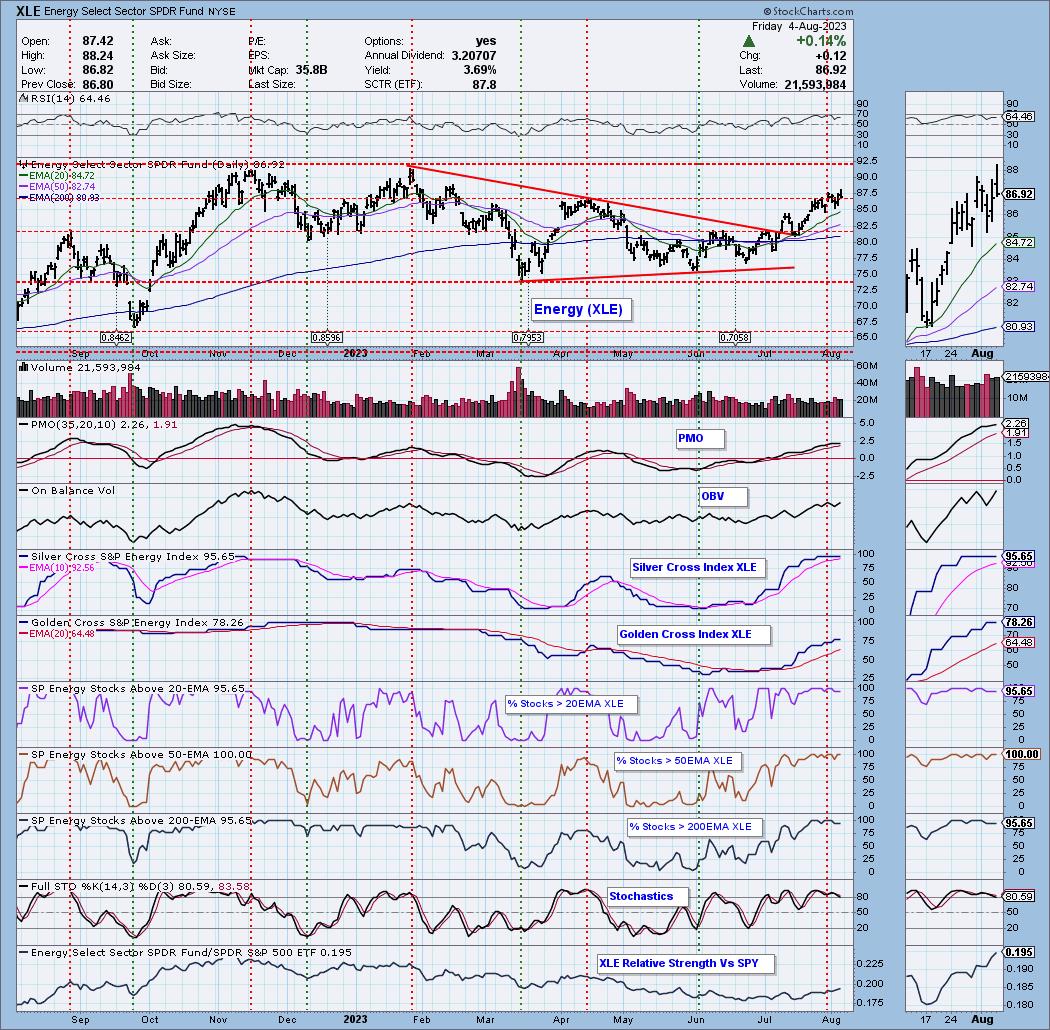Image resolution: width=1050 pixels, height=1030 pixels.
Task: Click the pink EMA(10) 92.56 legend
Action: [57, 567]
